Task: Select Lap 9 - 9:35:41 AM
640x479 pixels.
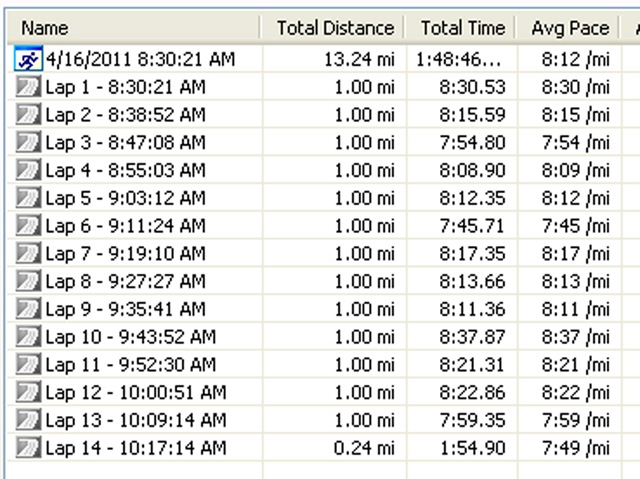Action: click(126, 309)
